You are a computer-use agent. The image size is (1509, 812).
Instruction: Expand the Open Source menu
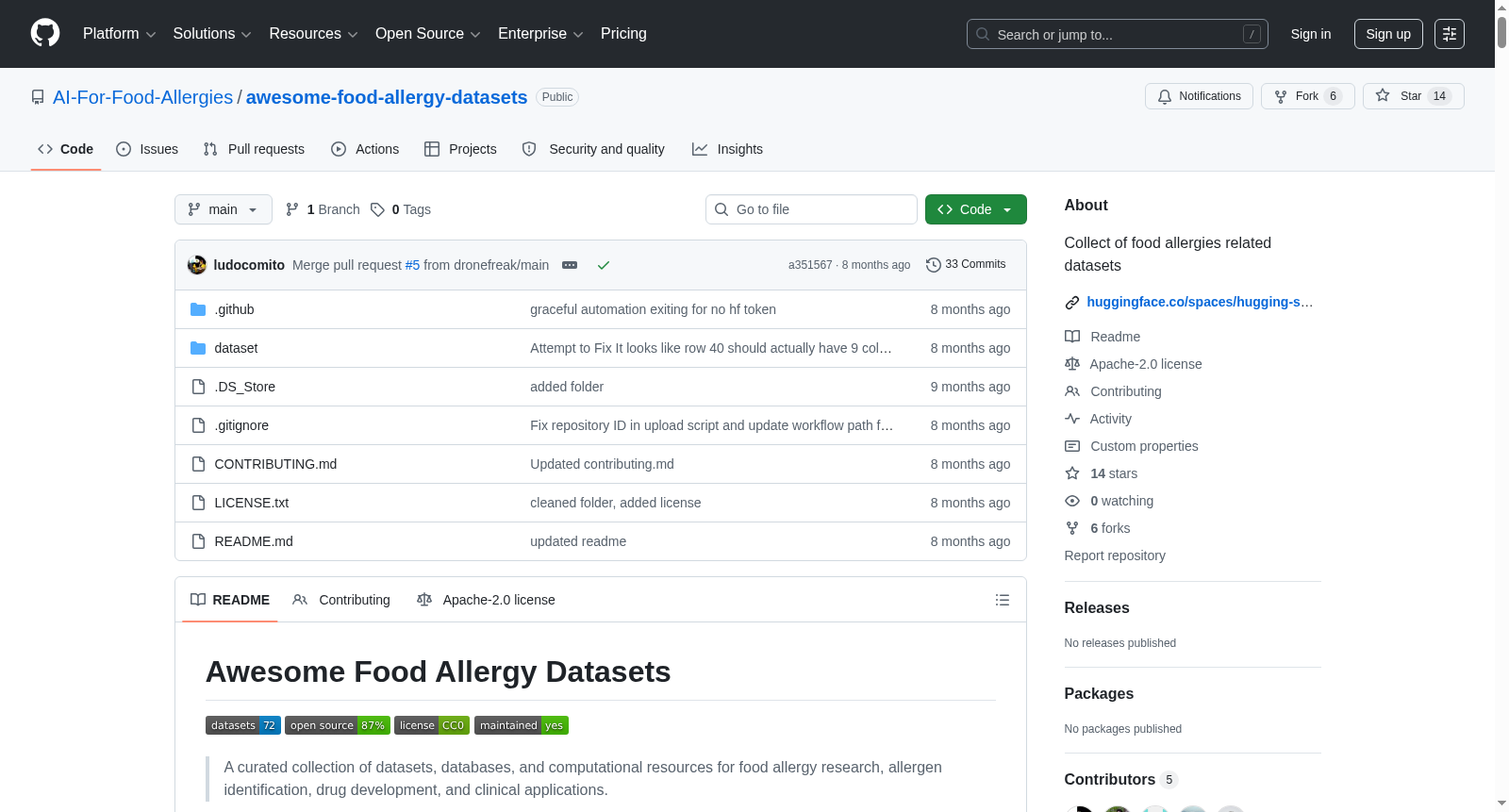point(428,34)
